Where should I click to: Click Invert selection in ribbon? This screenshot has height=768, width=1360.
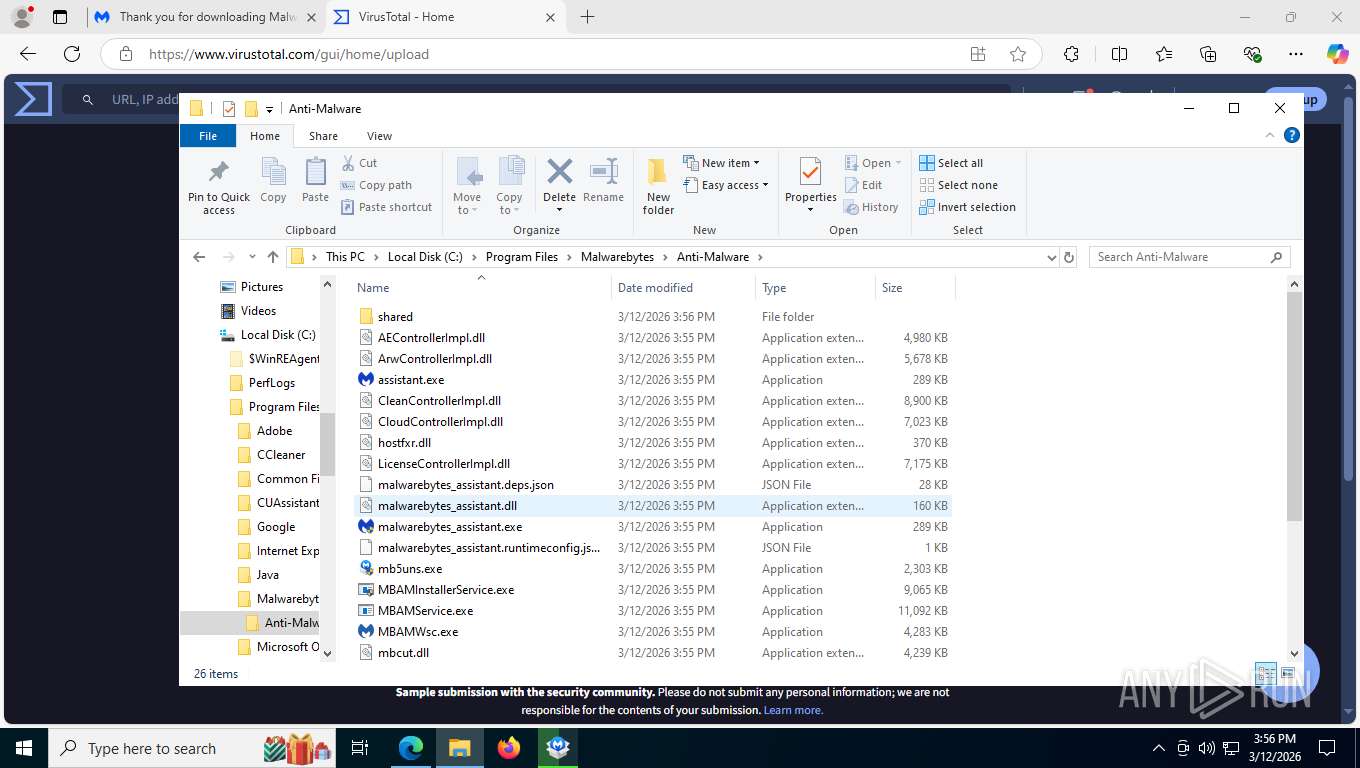pos(967,207)
